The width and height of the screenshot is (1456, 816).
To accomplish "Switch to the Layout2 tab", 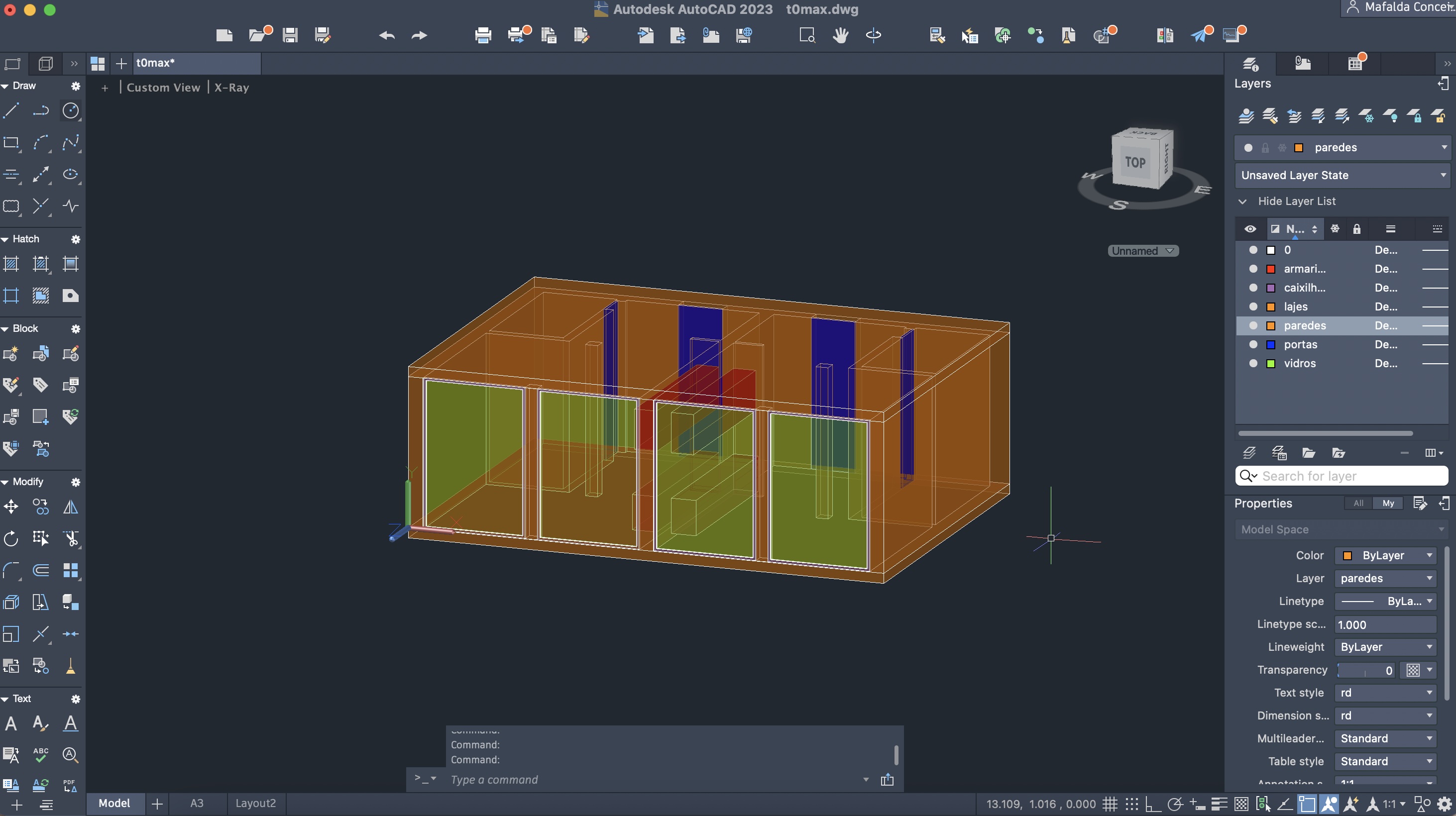I will pyautogui.click(x=255, y=803).
